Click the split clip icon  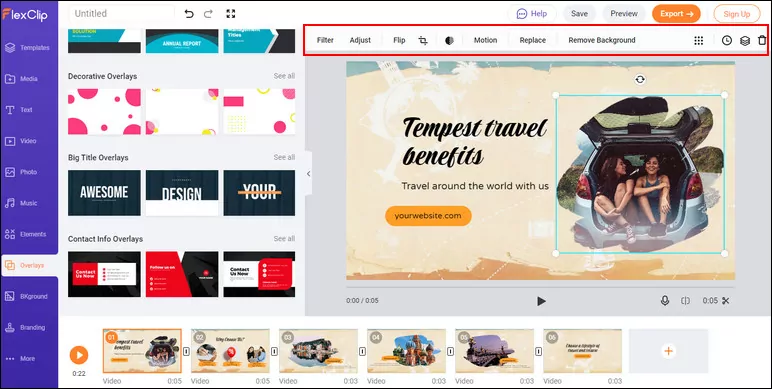(x=685, y=300)
